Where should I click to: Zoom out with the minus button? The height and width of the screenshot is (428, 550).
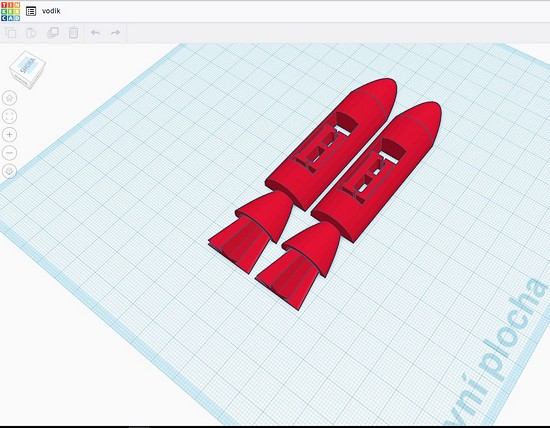click(9, 153)
